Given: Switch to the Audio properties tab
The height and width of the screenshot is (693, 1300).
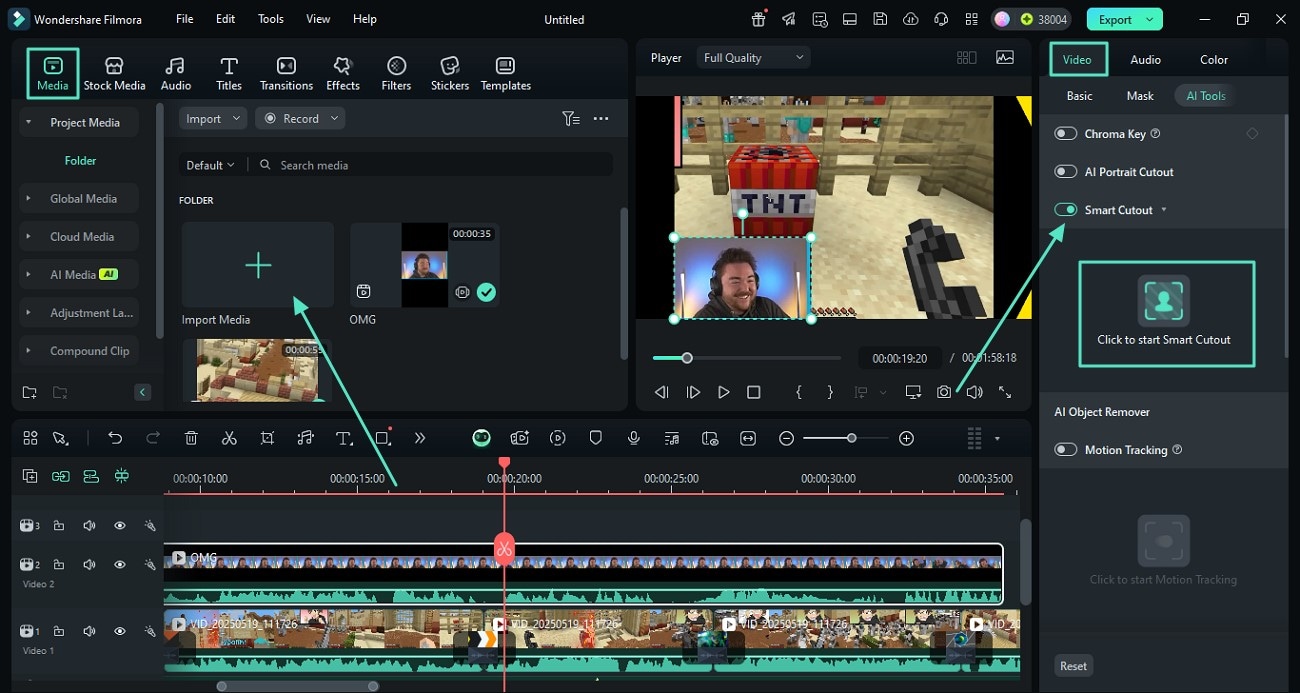Looking at the screenshot, I should [x=1145, y=60].
